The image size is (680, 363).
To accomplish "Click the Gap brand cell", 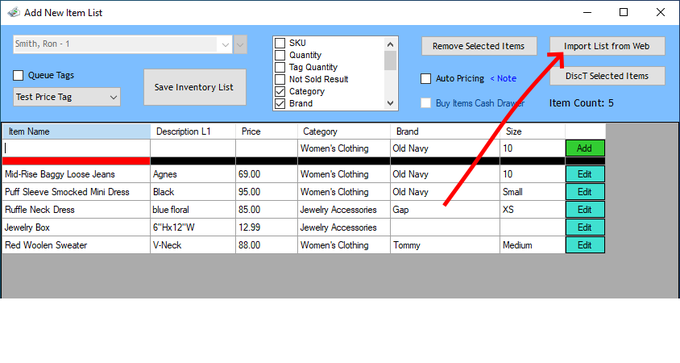I will 445,210.
